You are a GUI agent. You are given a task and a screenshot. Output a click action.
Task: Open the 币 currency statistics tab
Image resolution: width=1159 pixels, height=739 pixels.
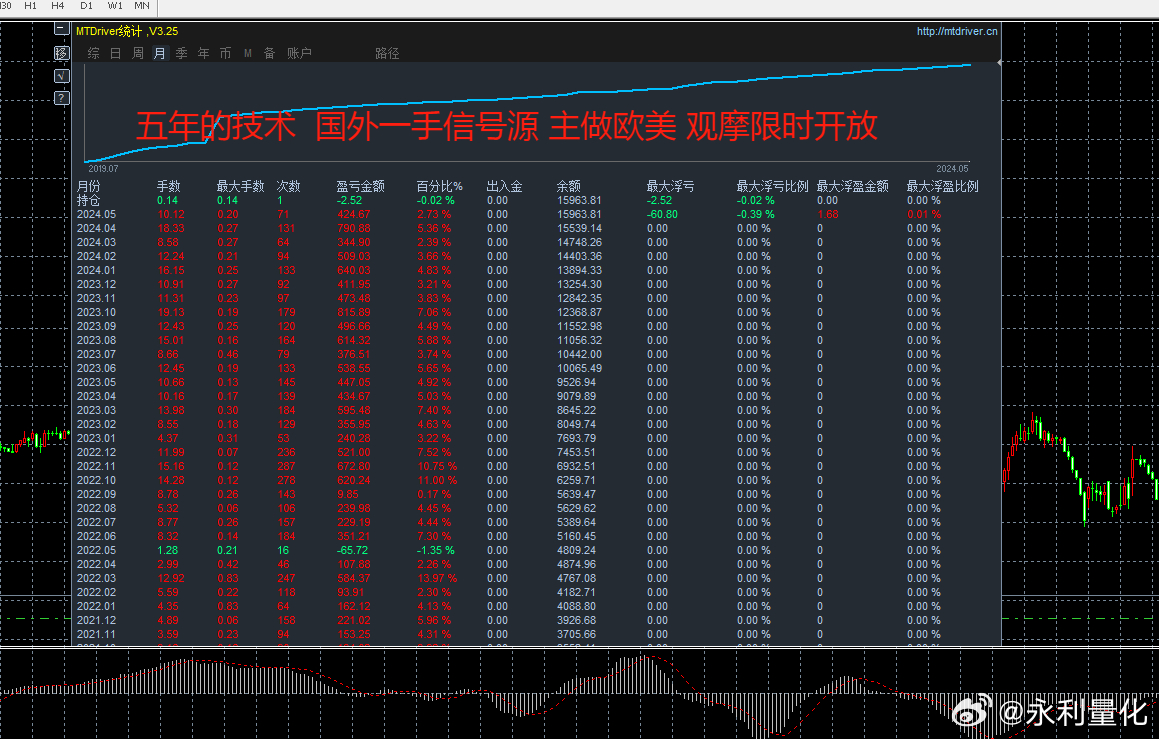(x=225, y=53)
